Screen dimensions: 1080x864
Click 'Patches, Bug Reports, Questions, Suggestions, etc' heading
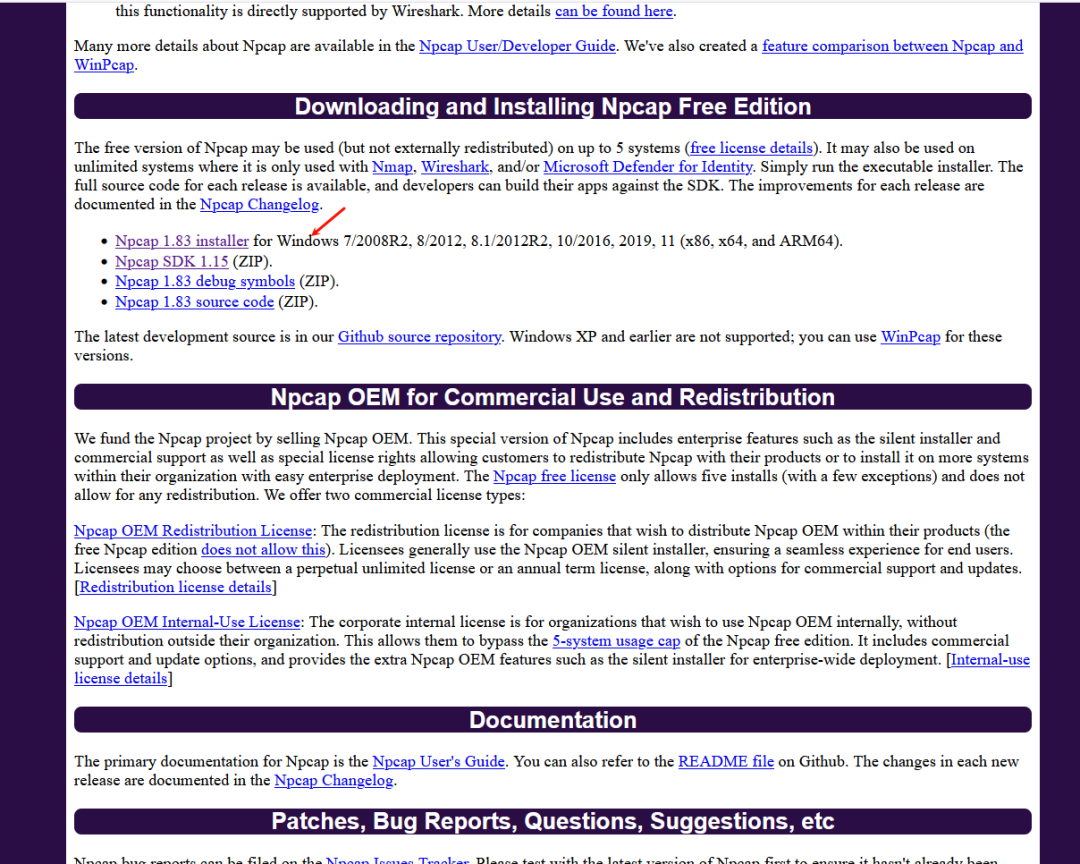click(x=553, y=821)
